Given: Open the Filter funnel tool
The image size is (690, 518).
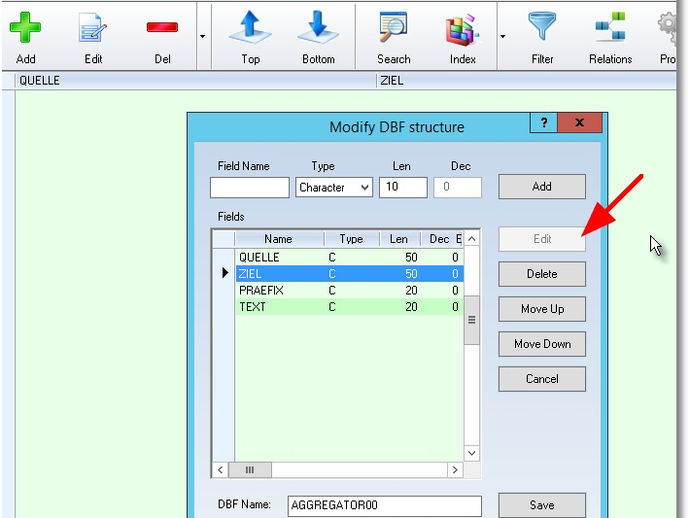Looking at the screenshot, I should pos(542,26).
